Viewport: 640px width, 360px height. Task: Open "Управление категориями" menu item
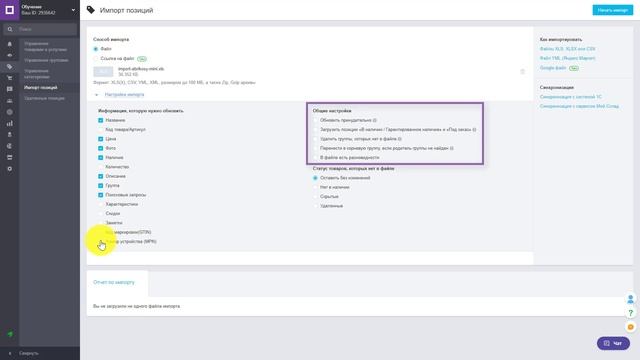[37, 74]
